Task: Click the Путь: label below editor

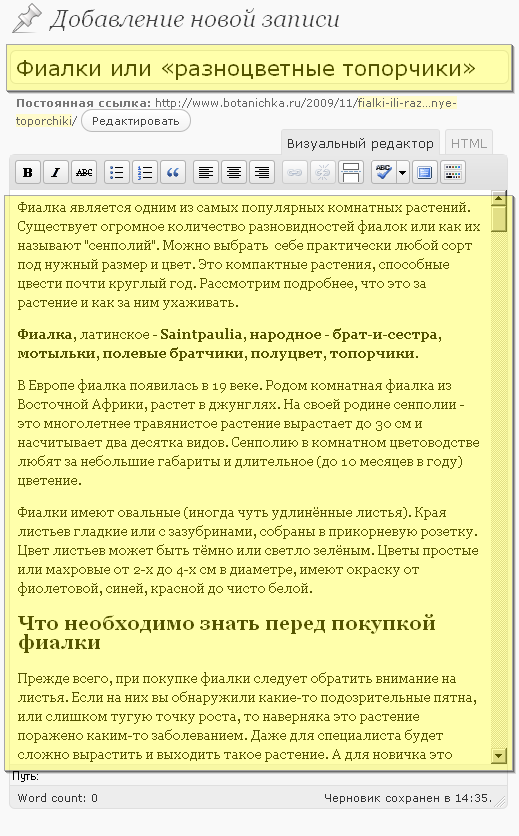Action: pos(25,776)
